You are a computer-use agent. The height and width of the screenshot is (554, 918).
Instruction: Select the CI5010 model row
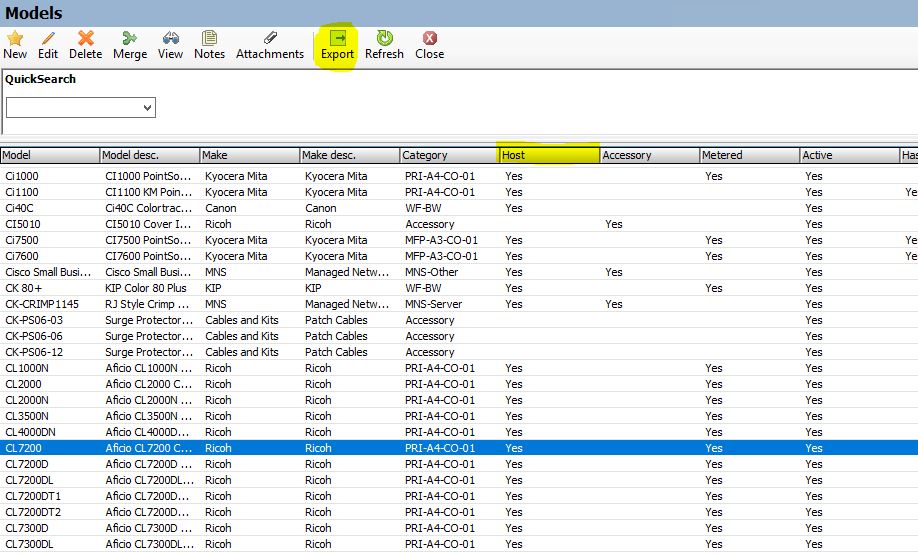pyautogui.click(x=459, y=224)
